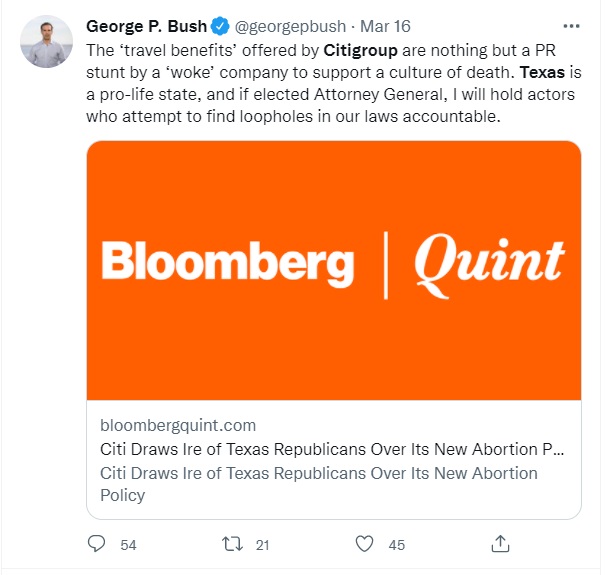Open the truncated Citi Draws Ire headline

tap(332, 449)
